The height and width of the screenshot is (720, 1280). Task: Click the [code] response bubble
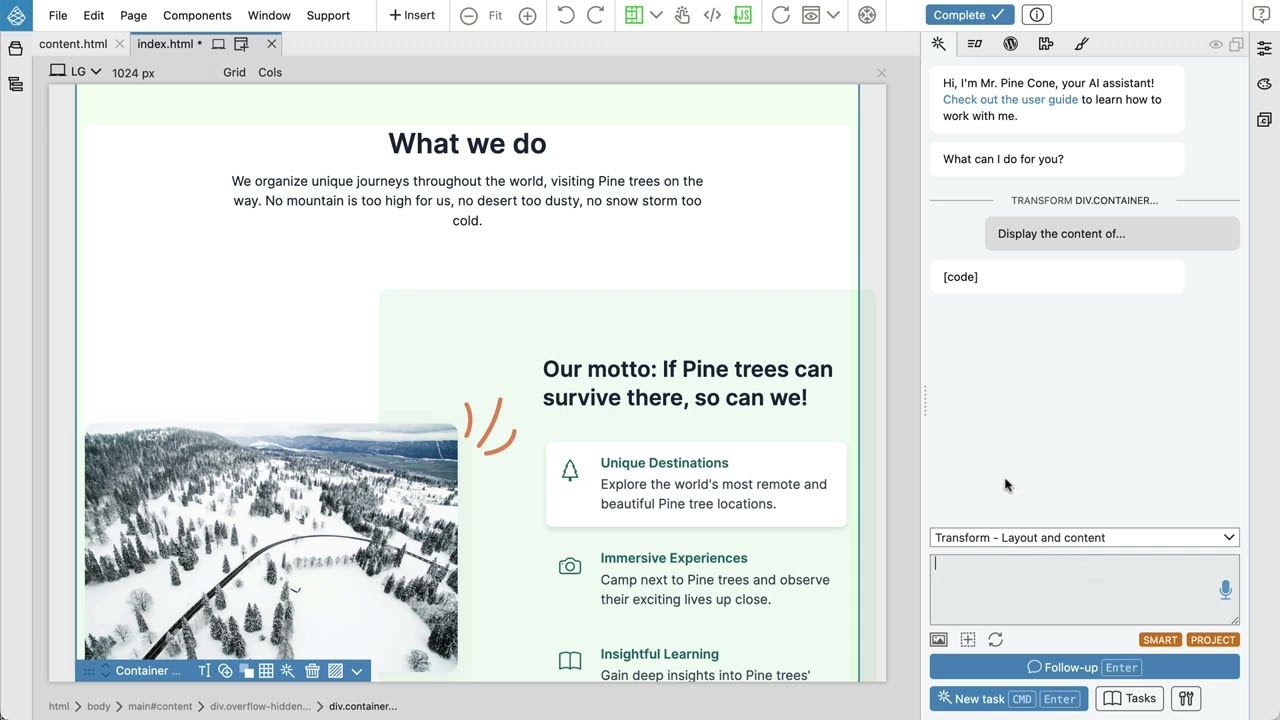point(1057,277)
